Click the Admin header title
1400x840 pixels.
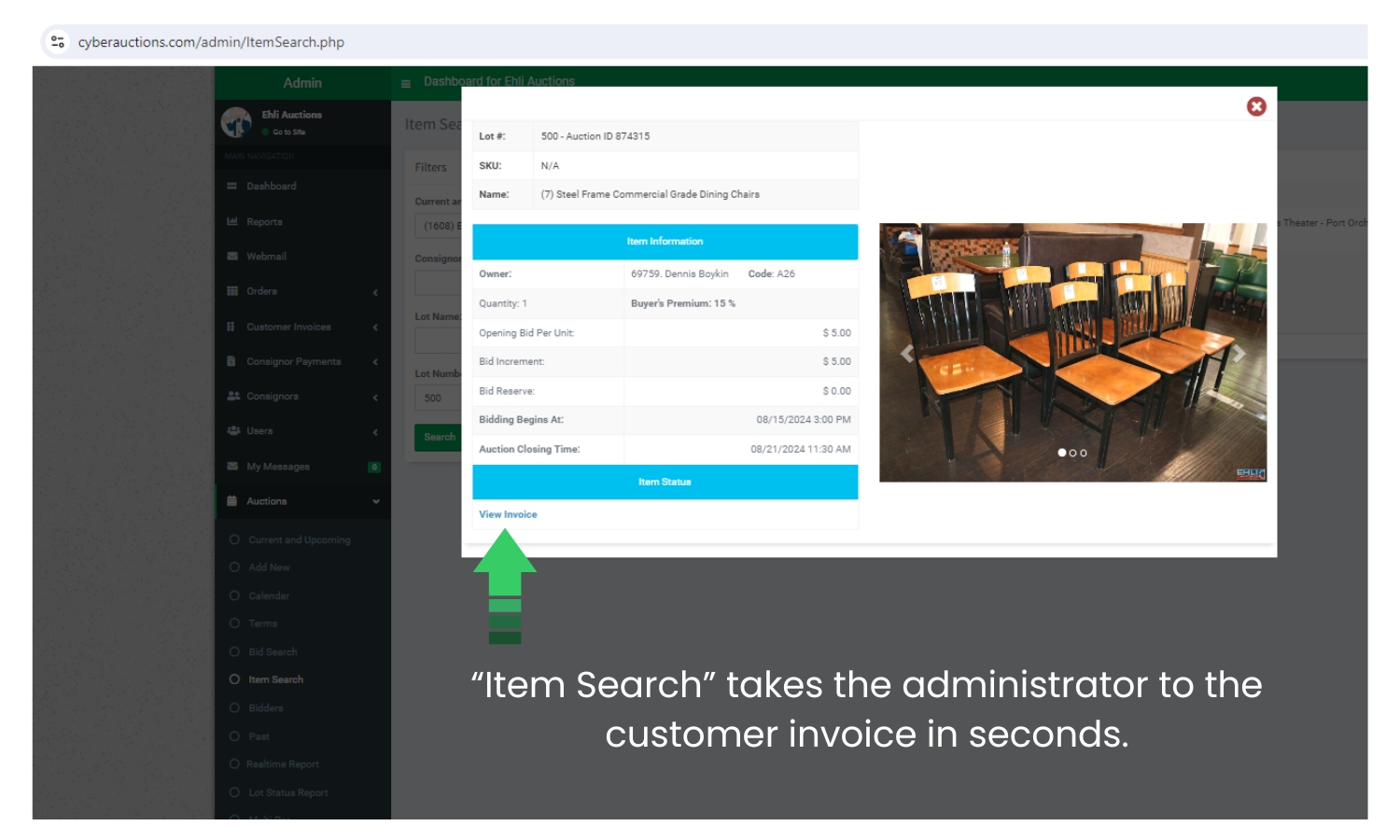coord(302,83)
